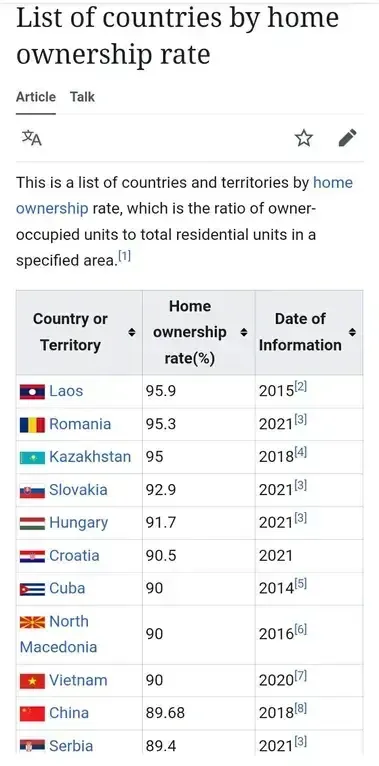Viewport: 379px width, 766px height.
Task: Click the Kazakhstan flag icon
Action: (32, 458)
